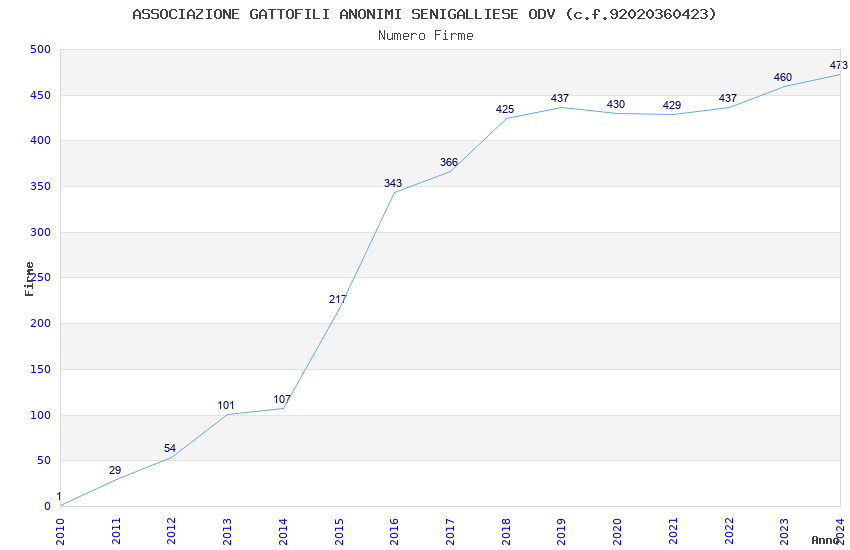This screenshot has height=550, width=850.
Task: Click the y-axis value 150
Action: (41, 370)
